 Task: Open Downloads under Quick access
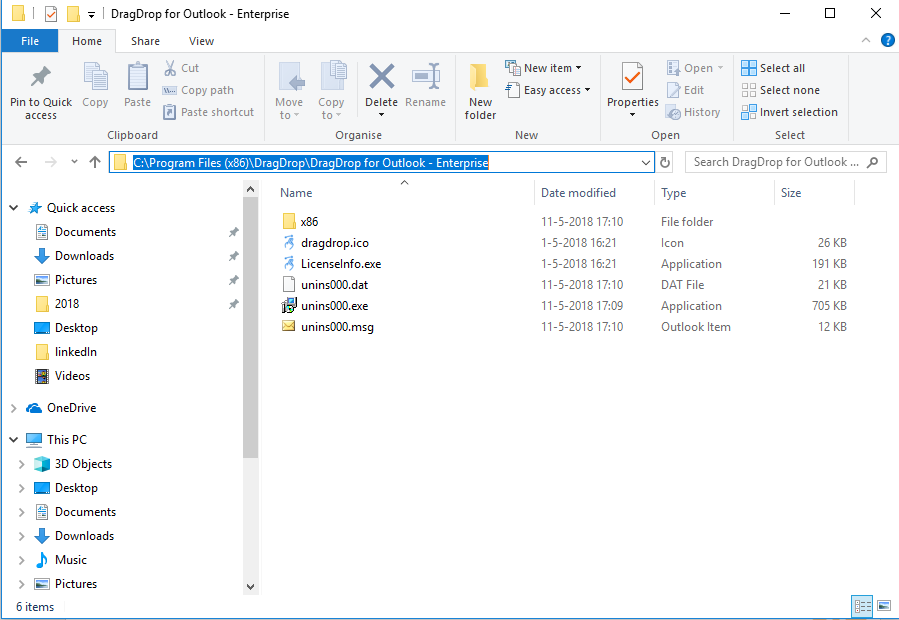pyautogui.click(x=84, y=256)
